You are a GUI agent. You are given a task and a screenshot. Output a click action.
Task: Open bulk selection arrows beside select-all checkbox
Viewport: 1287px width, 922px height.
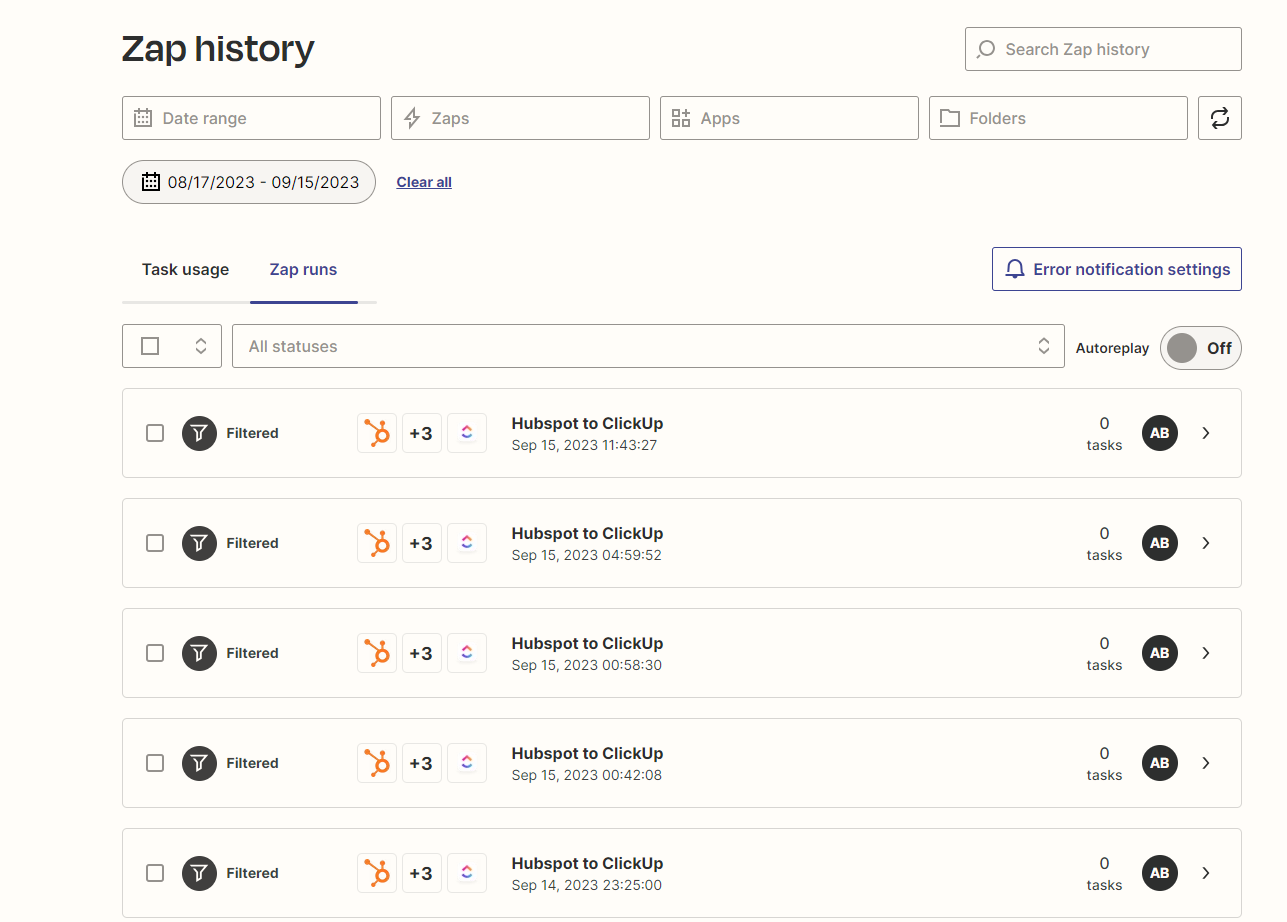[201, 346]
